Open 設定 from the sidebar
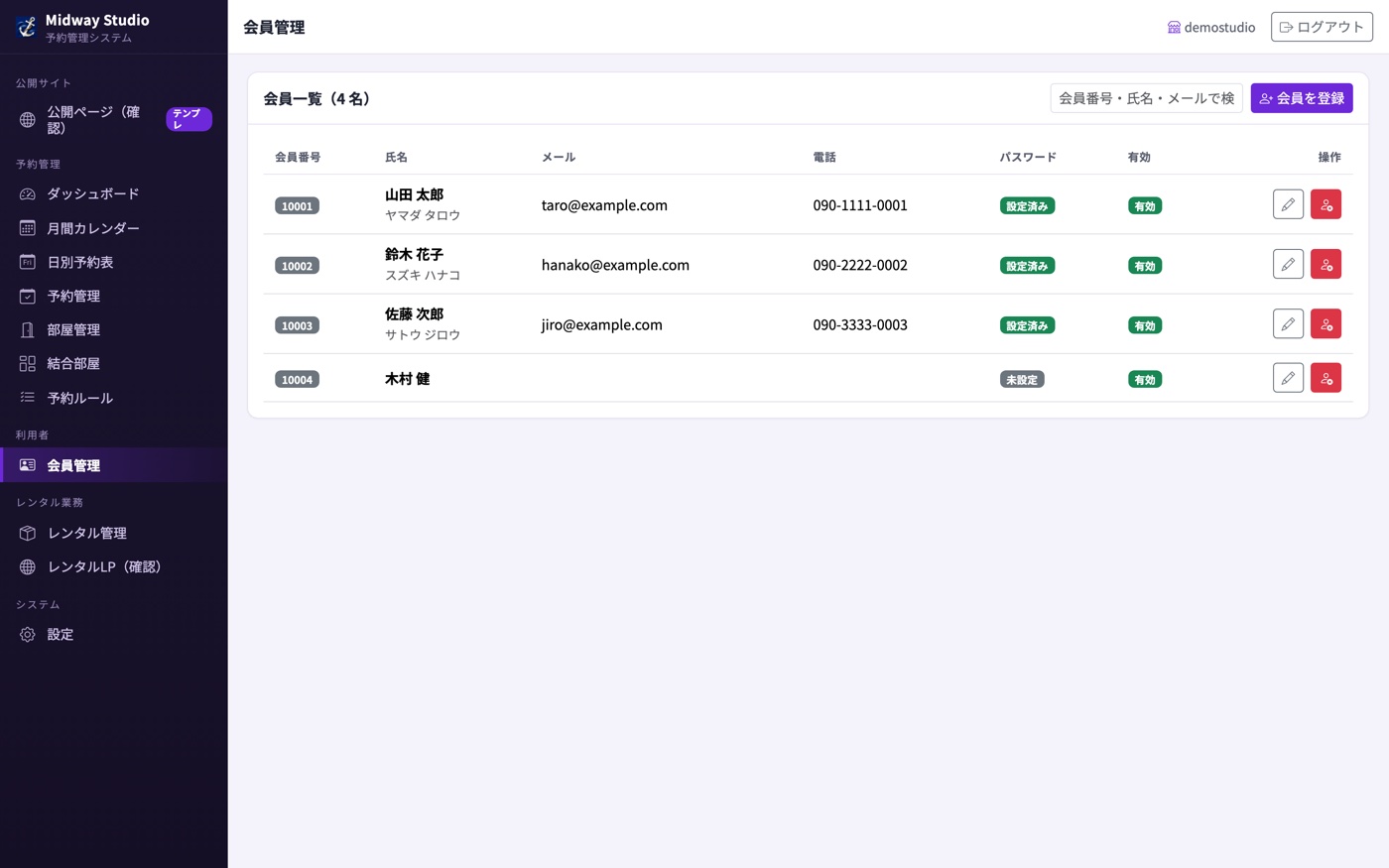The height and width of the screenshot is (868, 1389). click(114, 634)
